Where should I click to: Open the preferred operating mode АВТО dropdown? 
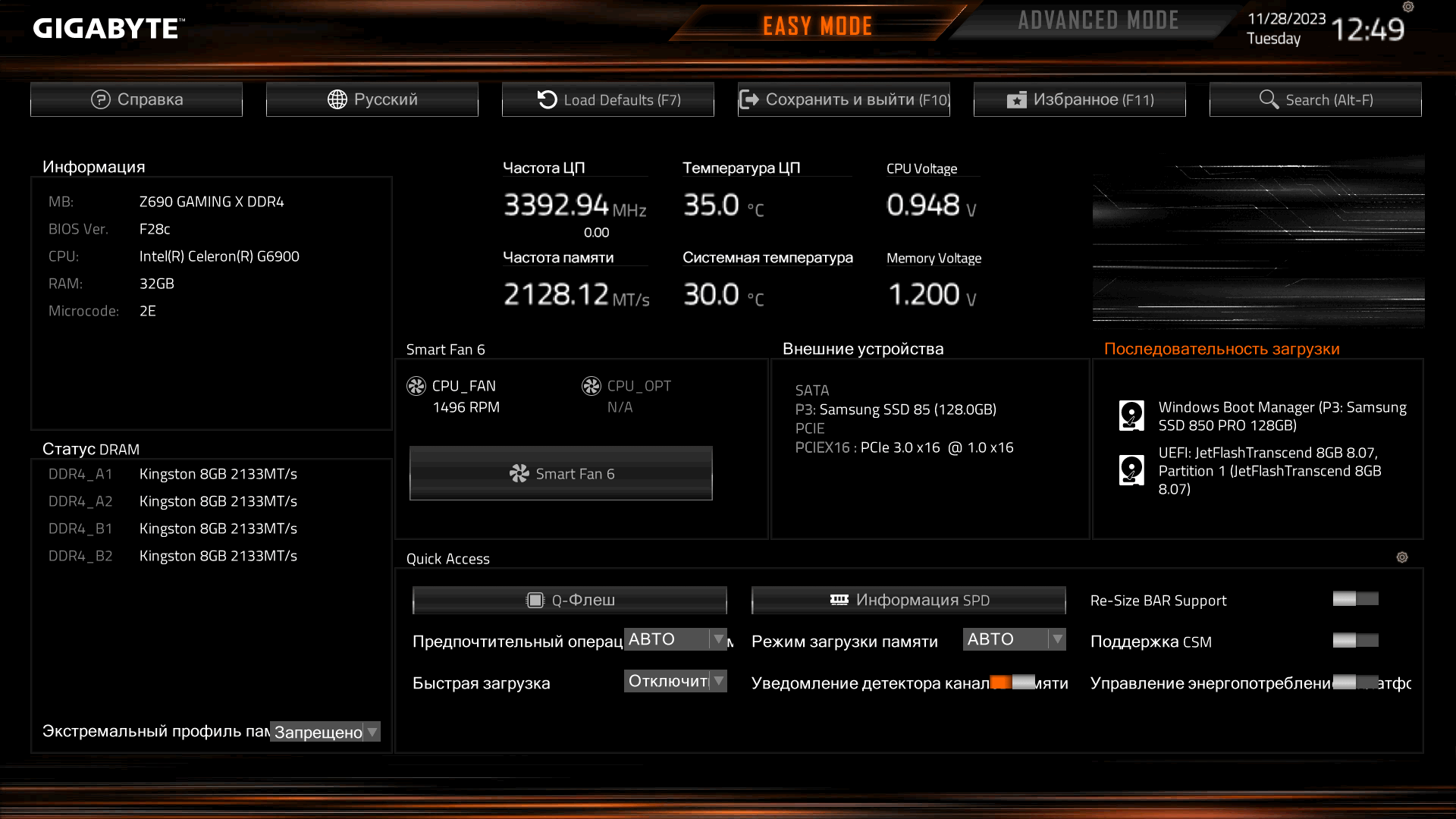pyautogui.click(x=676, y=639)
